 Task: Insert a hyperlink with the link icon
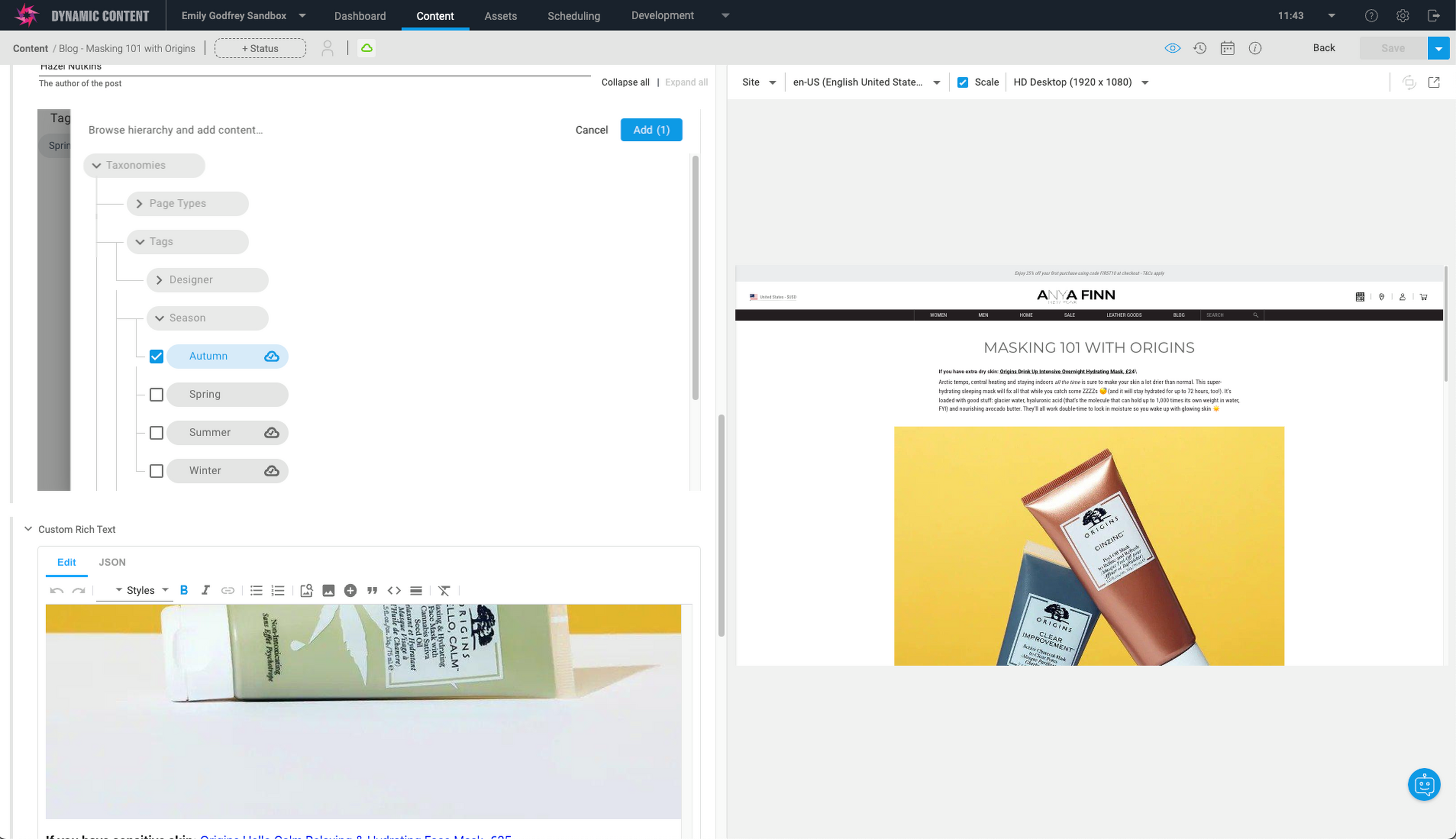coord(227,590)
